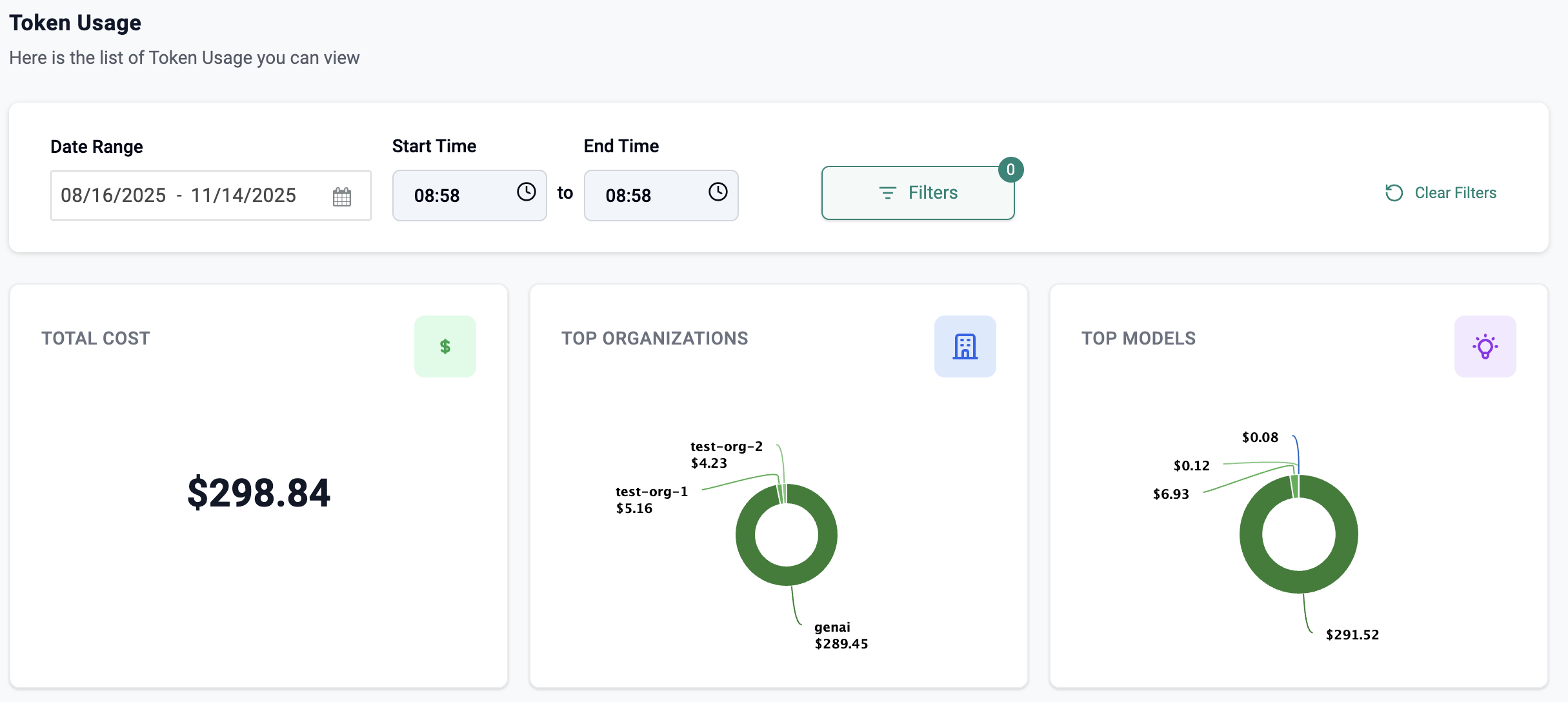This screenshot has height=702, width=1568.
Task: Click the Clear Filters link
Action: coord(1455,193)
